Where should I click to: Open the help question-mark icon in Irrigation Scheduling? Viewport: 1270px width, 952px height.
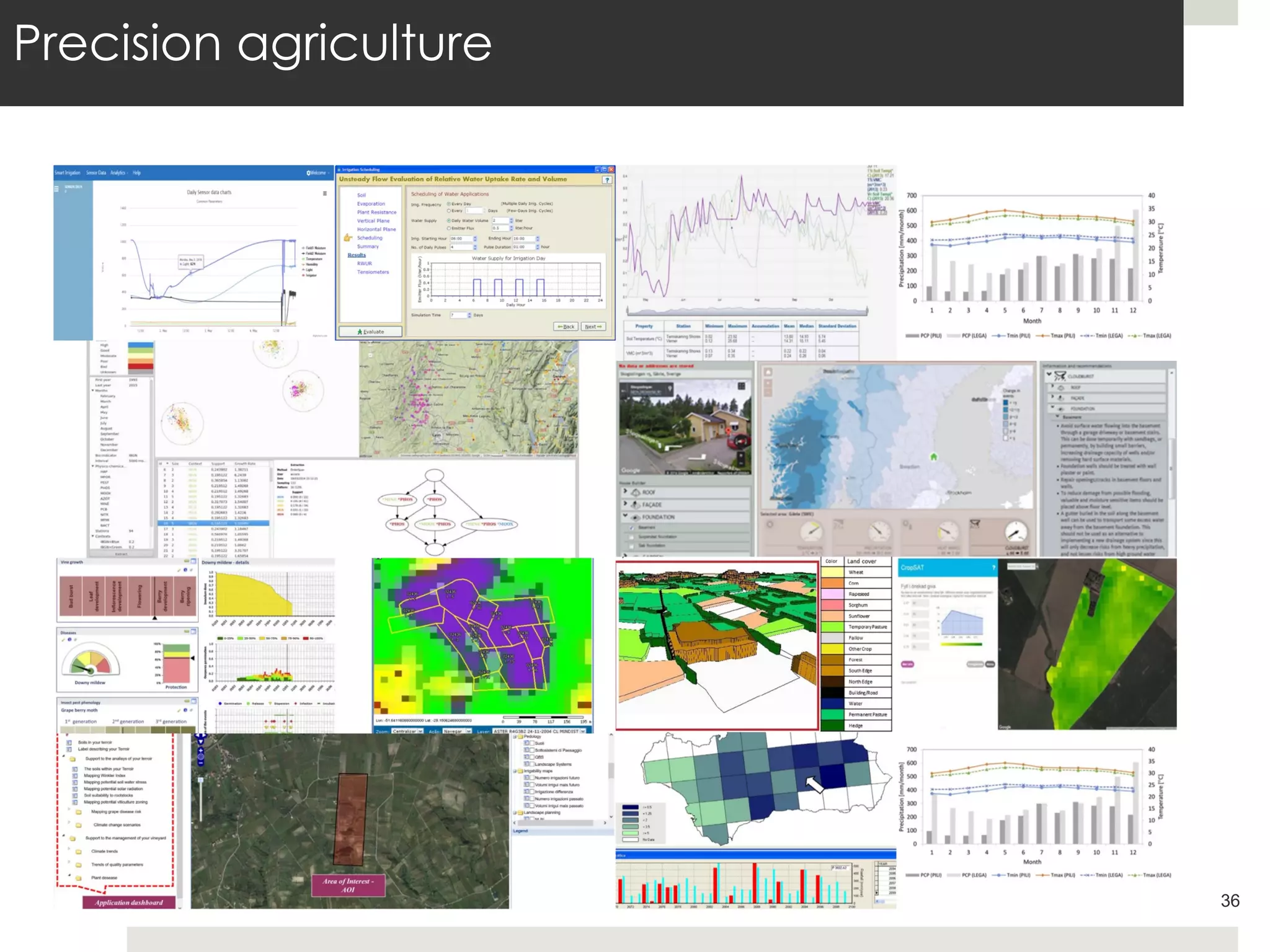(607, 180)
